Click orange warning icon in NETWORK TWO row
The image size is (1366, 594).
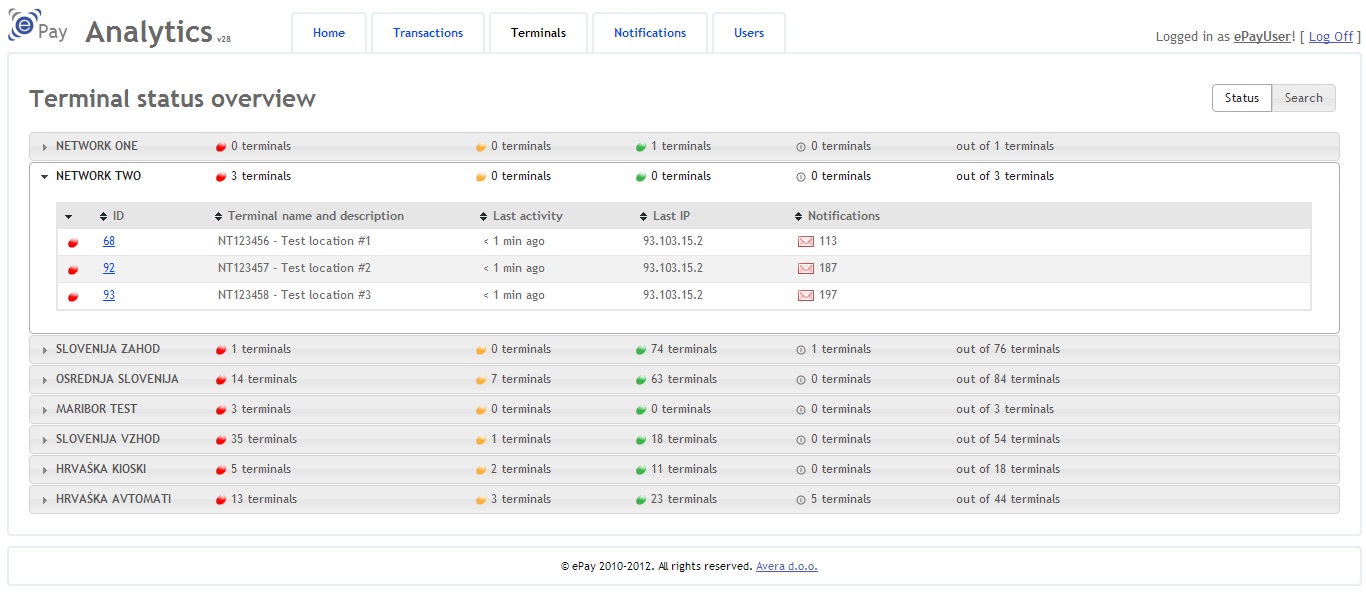[481, 177]
